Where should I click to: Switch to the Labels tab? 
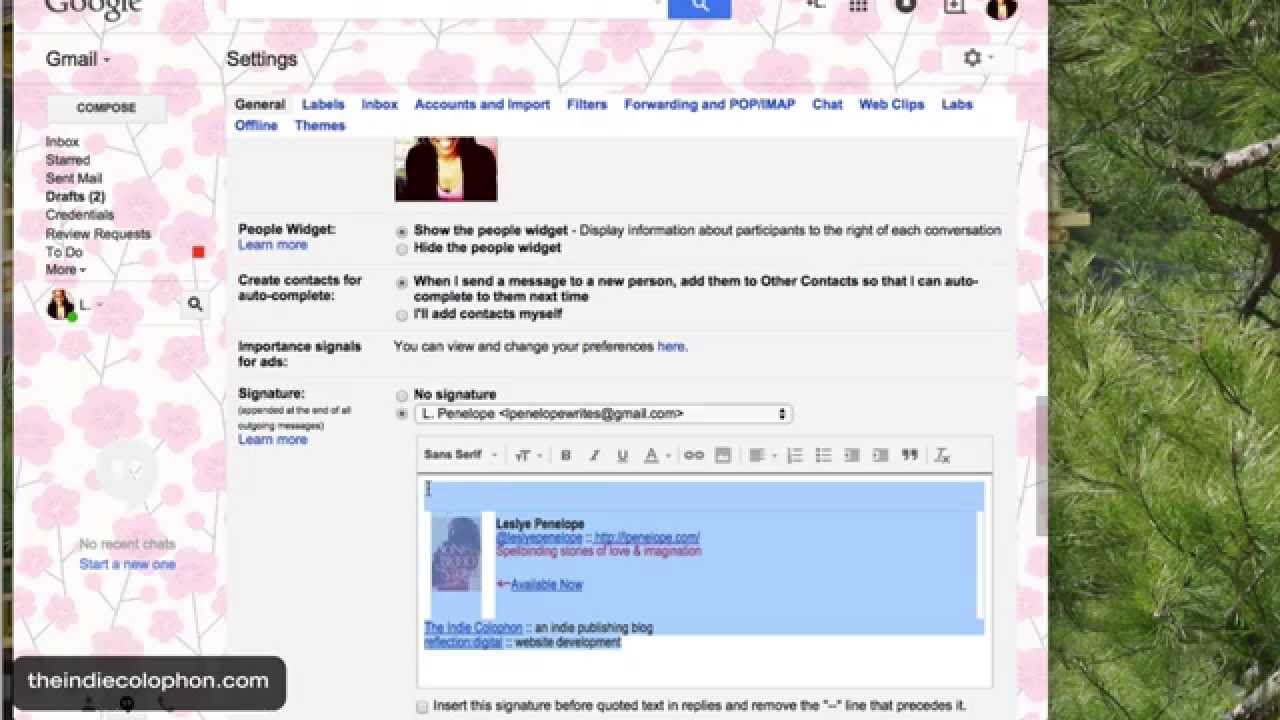[x=323, y=104]
